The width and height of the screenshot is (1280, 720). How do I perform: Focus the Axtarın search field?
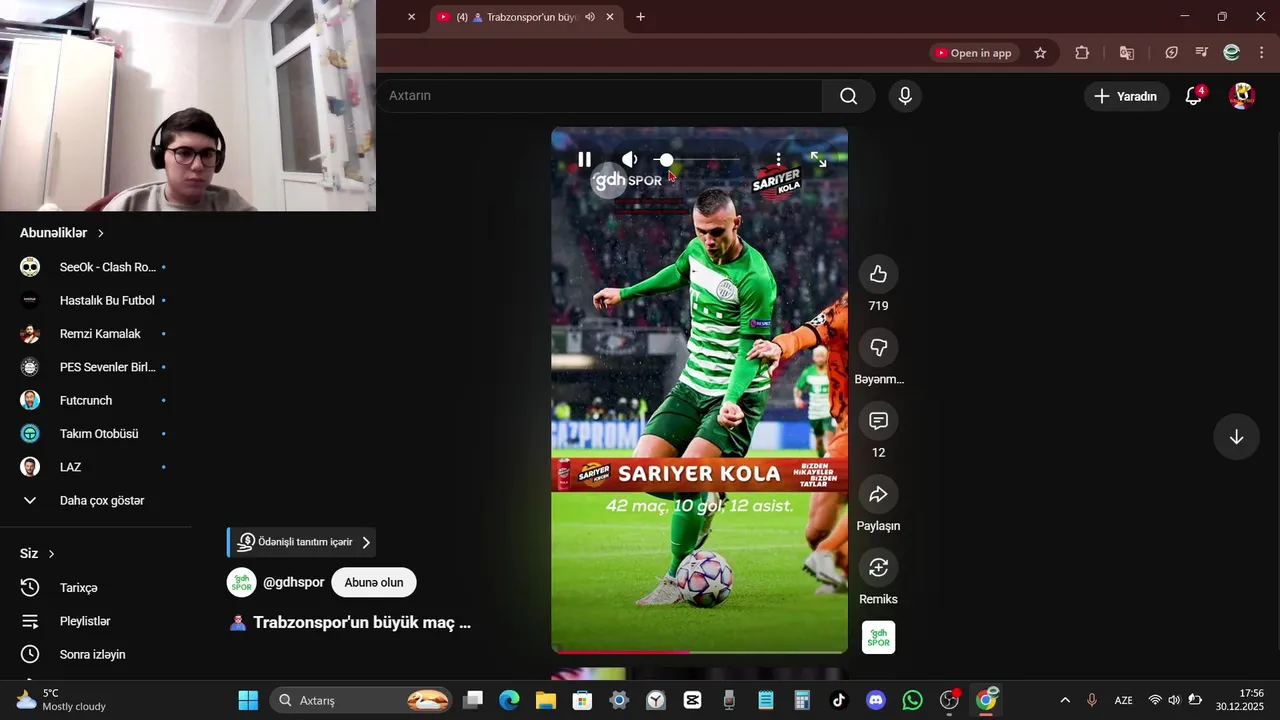600,96
